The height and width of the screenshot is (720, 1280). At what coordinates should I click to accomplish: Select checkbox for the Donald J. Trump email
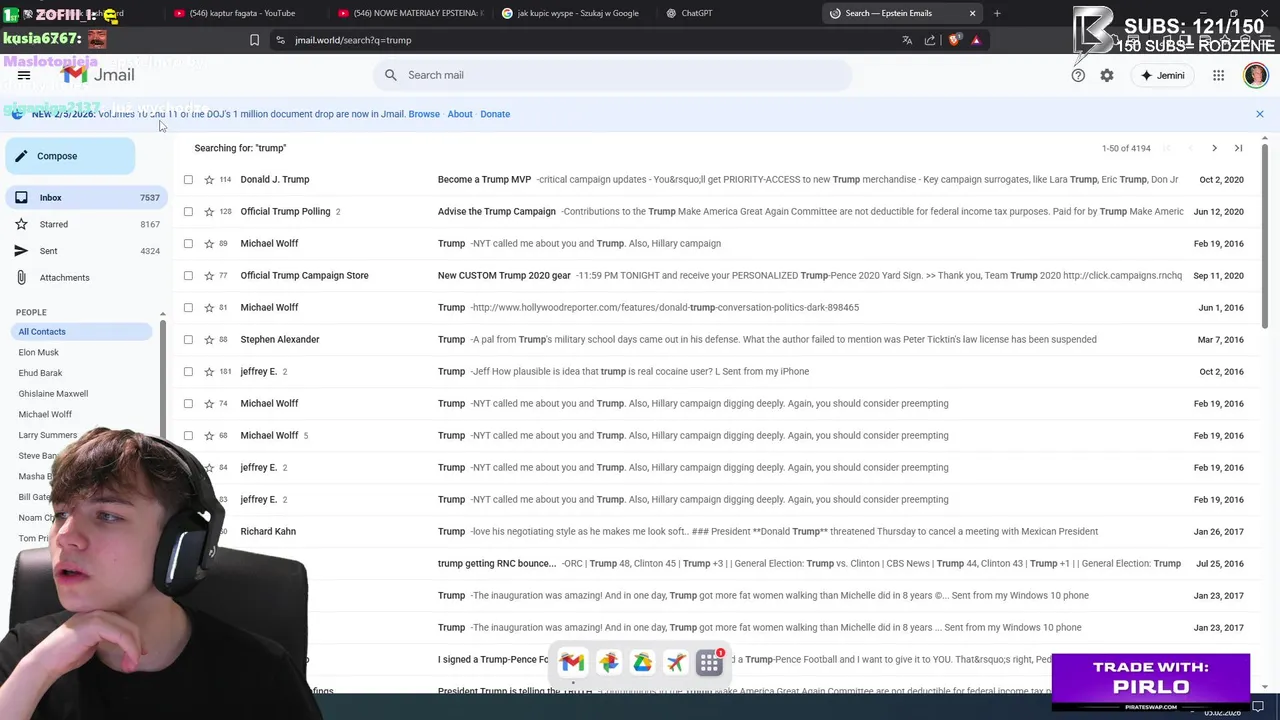click(x=188, y=180)
